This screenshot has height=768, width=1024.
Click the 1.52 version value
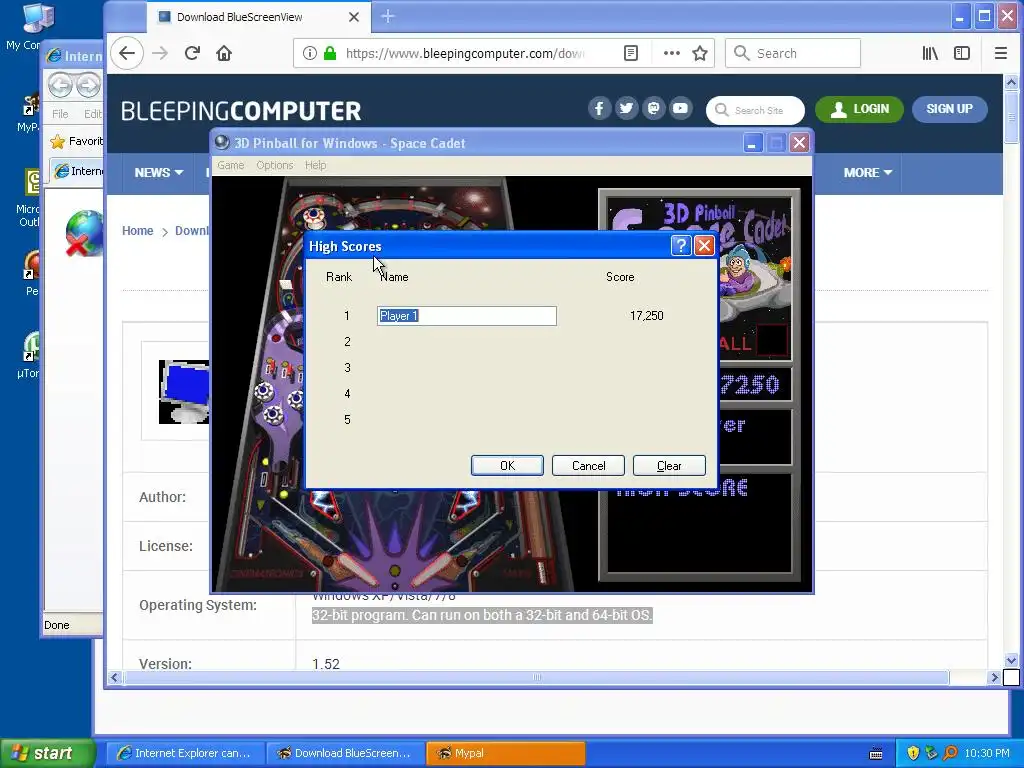(x=326, y=664)
